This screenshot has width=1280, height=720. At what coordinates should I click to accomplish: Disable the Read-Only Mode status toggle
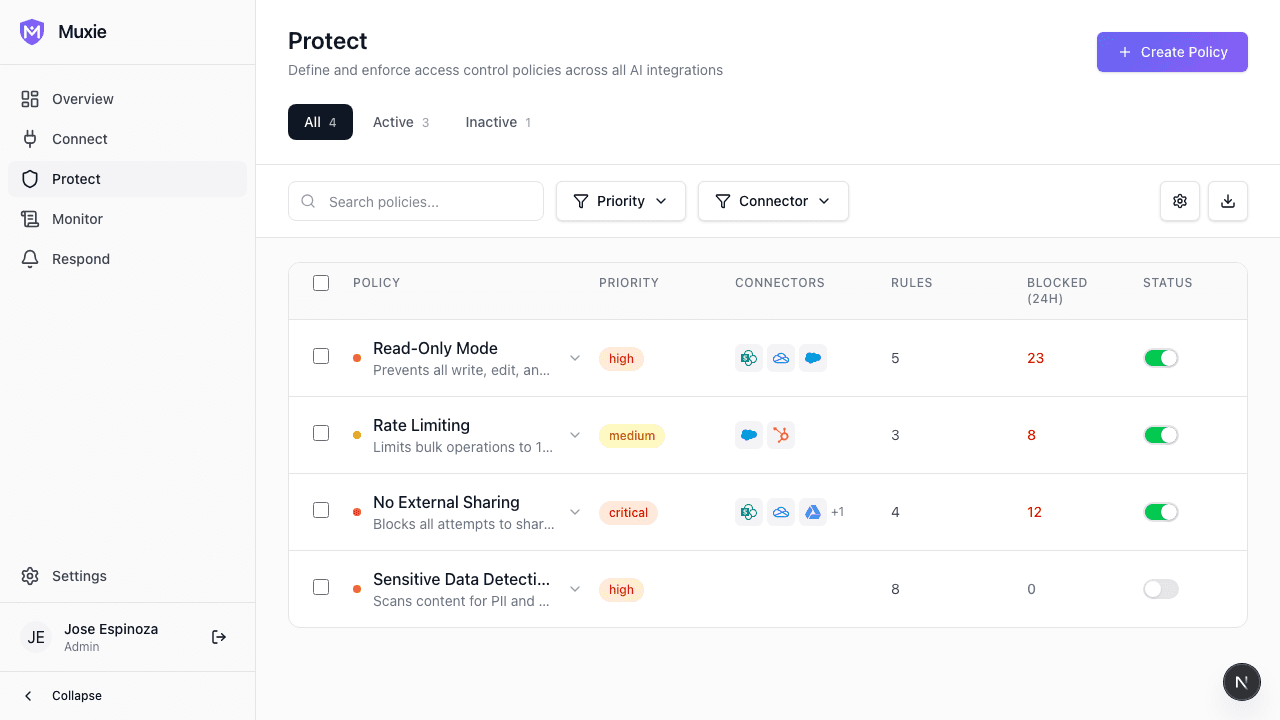pos(1160,357)
